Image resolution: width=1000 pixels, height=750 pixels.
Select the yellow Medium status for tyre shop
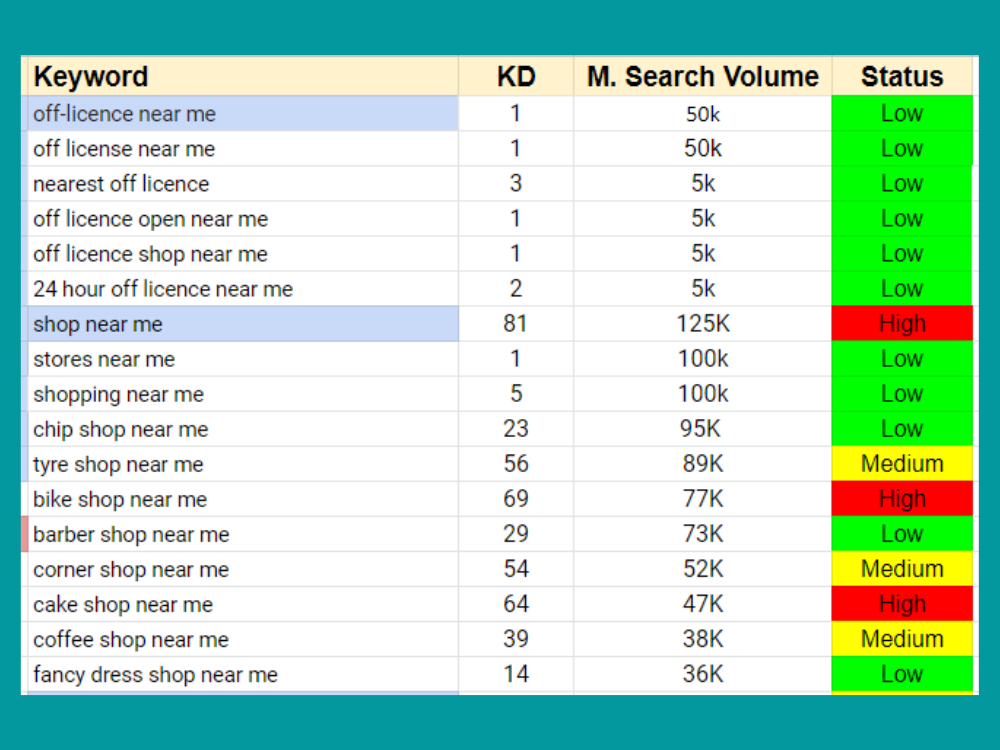click(x=901, y=463)
